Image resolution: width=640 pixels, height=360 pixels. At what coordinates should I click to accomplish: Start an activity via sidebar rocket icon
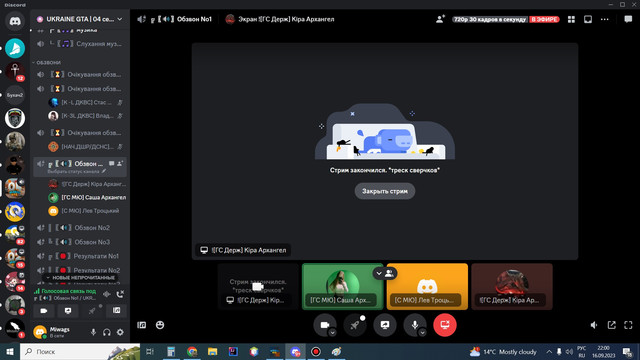(x=92, y=311)
